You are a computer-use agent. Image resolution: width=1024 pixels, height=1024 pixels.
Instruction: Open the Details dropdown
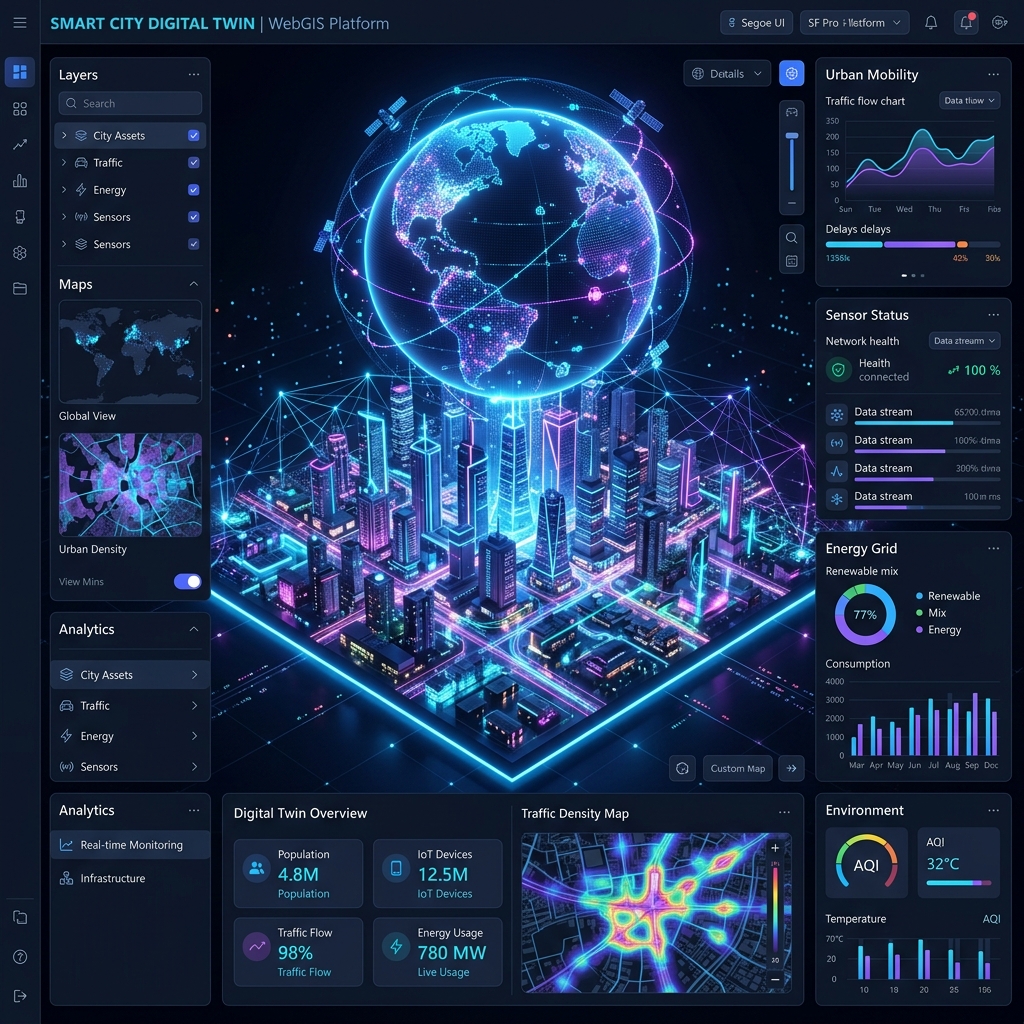tap(726, 74)
